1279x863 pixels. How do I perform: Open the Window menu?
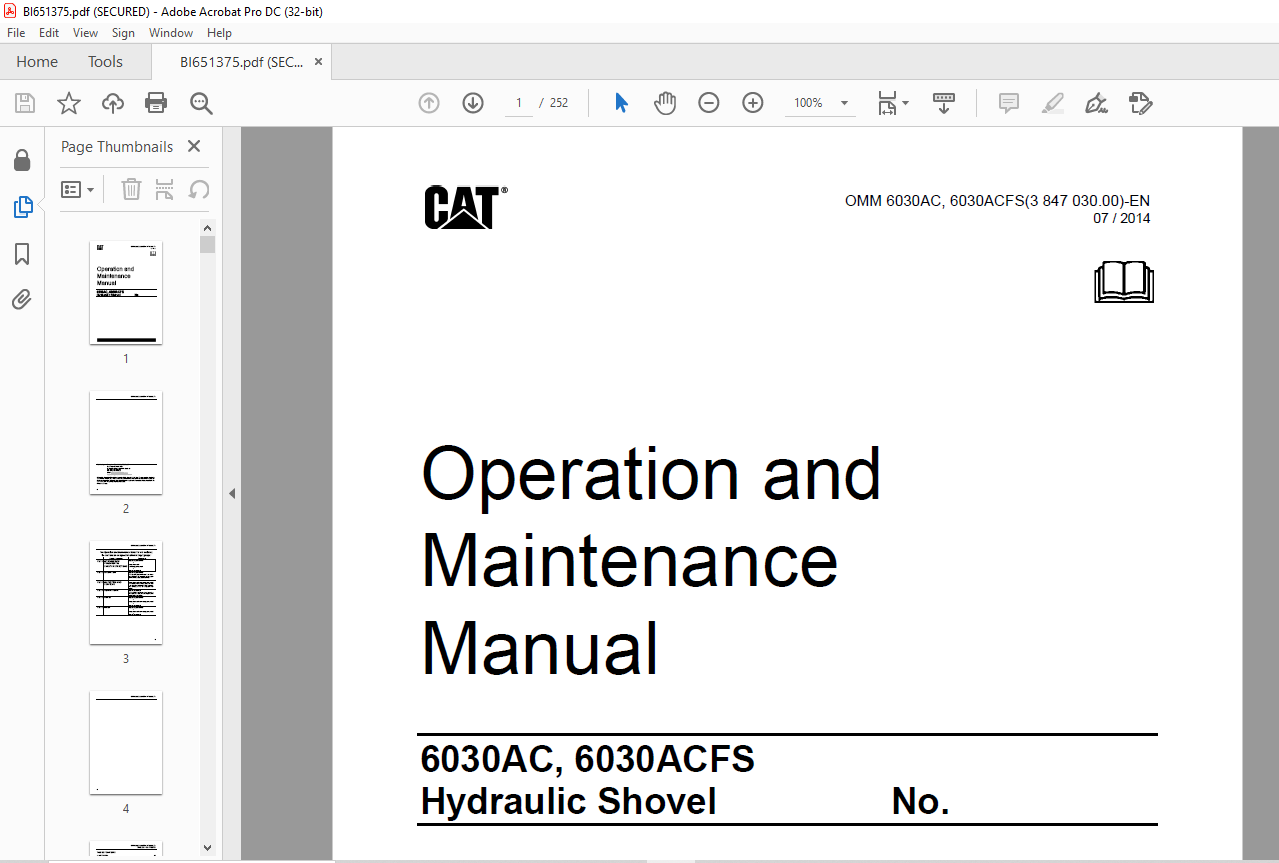[171, 33]
